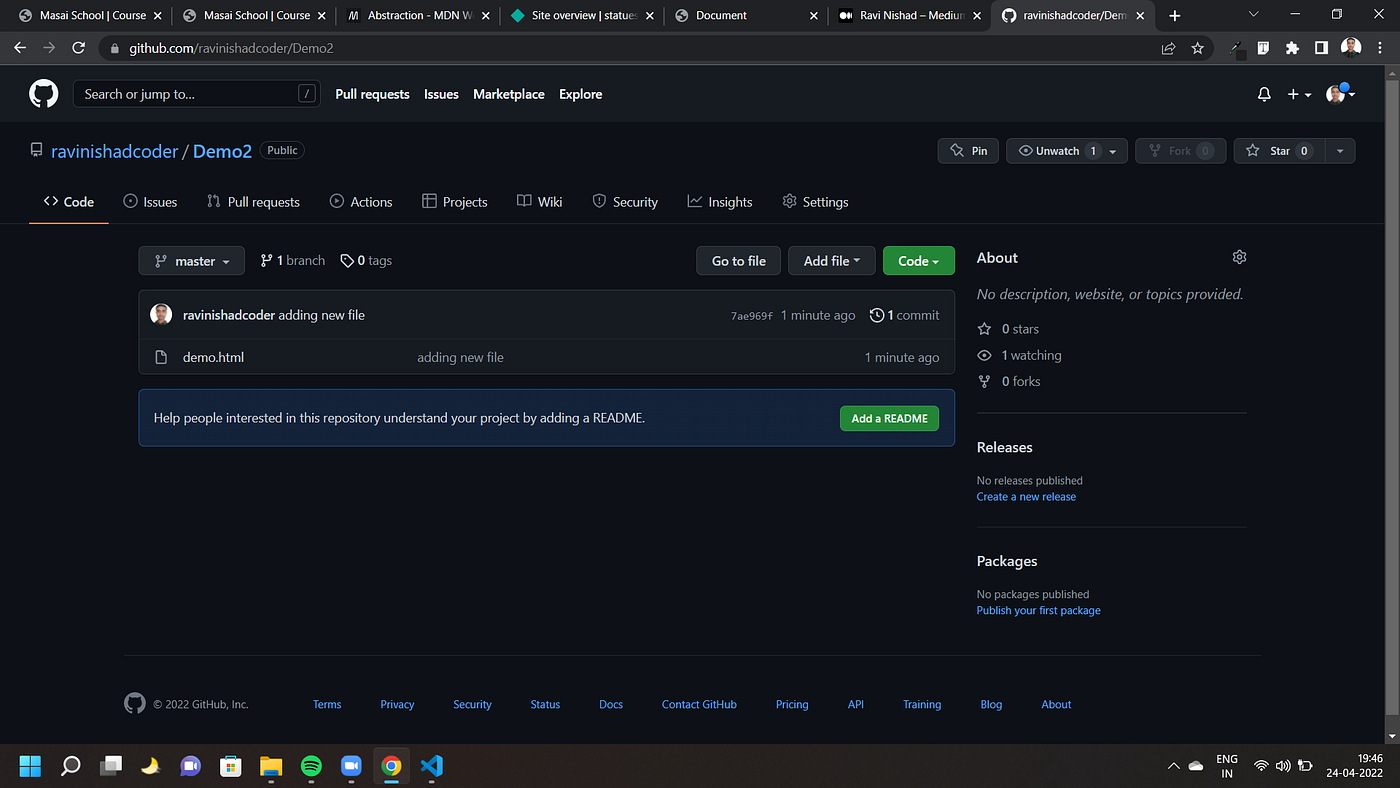Click the repository bookmark icon beside ravinishadcoder

[36, 149]
